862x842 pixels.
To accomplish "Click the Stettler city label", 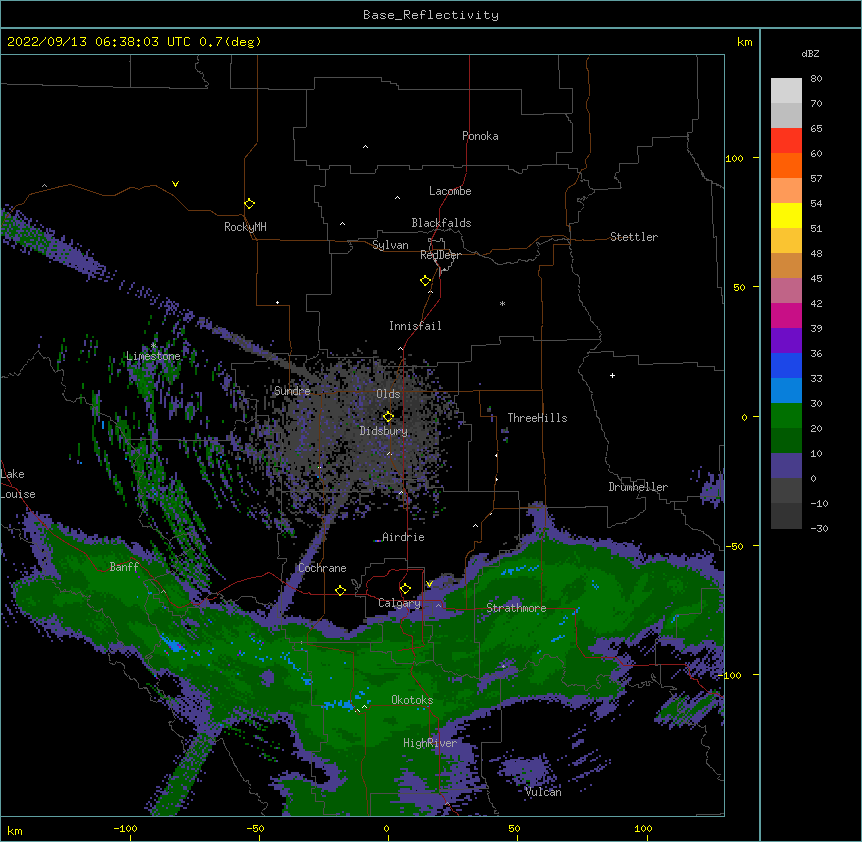I will pyautogui.click(x=634, y=237).
